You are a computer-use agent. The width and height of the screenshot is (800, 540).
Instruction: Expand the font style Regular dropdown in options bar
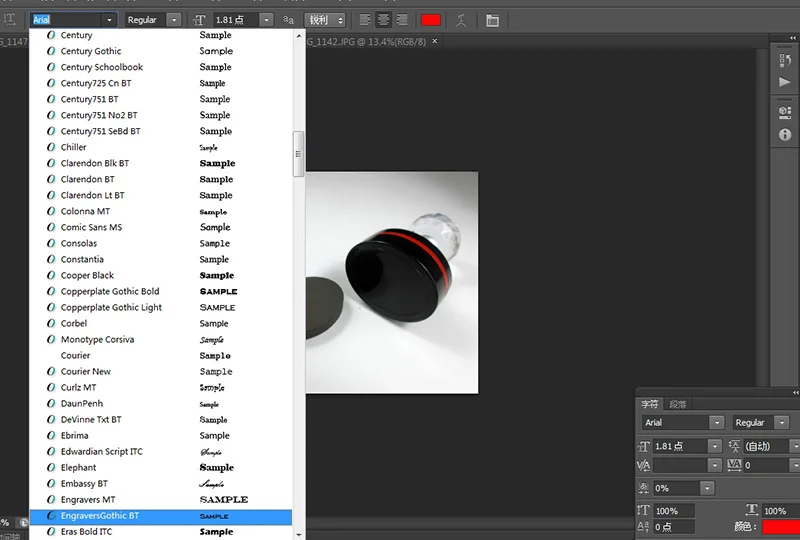pyautogui.click(x=174, y=20)
